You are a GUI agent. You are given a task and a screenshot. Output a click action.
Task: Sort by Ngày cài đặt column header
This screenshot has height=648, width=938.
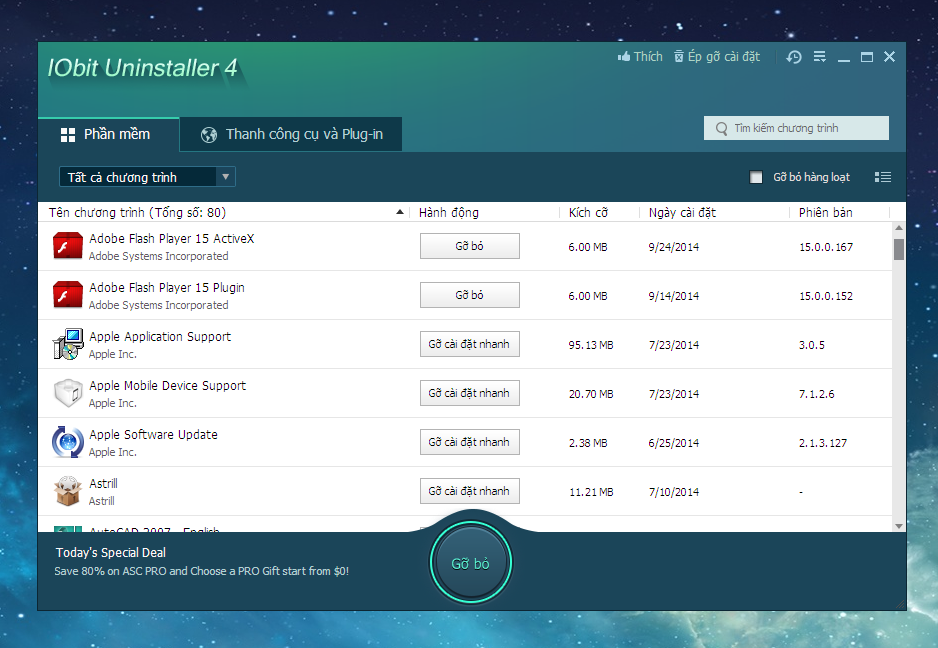pyautogui.click(x=682, y=212)
